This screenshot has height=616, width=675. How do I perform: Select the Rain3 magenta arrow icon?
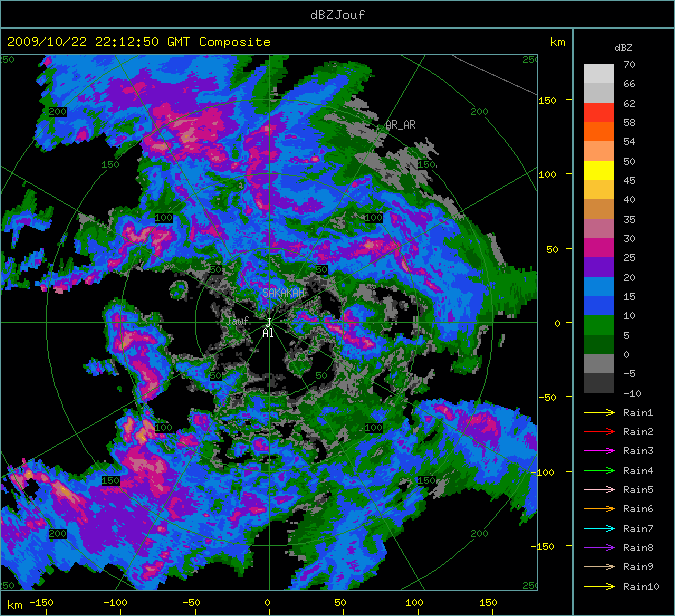tap(599, 451)
